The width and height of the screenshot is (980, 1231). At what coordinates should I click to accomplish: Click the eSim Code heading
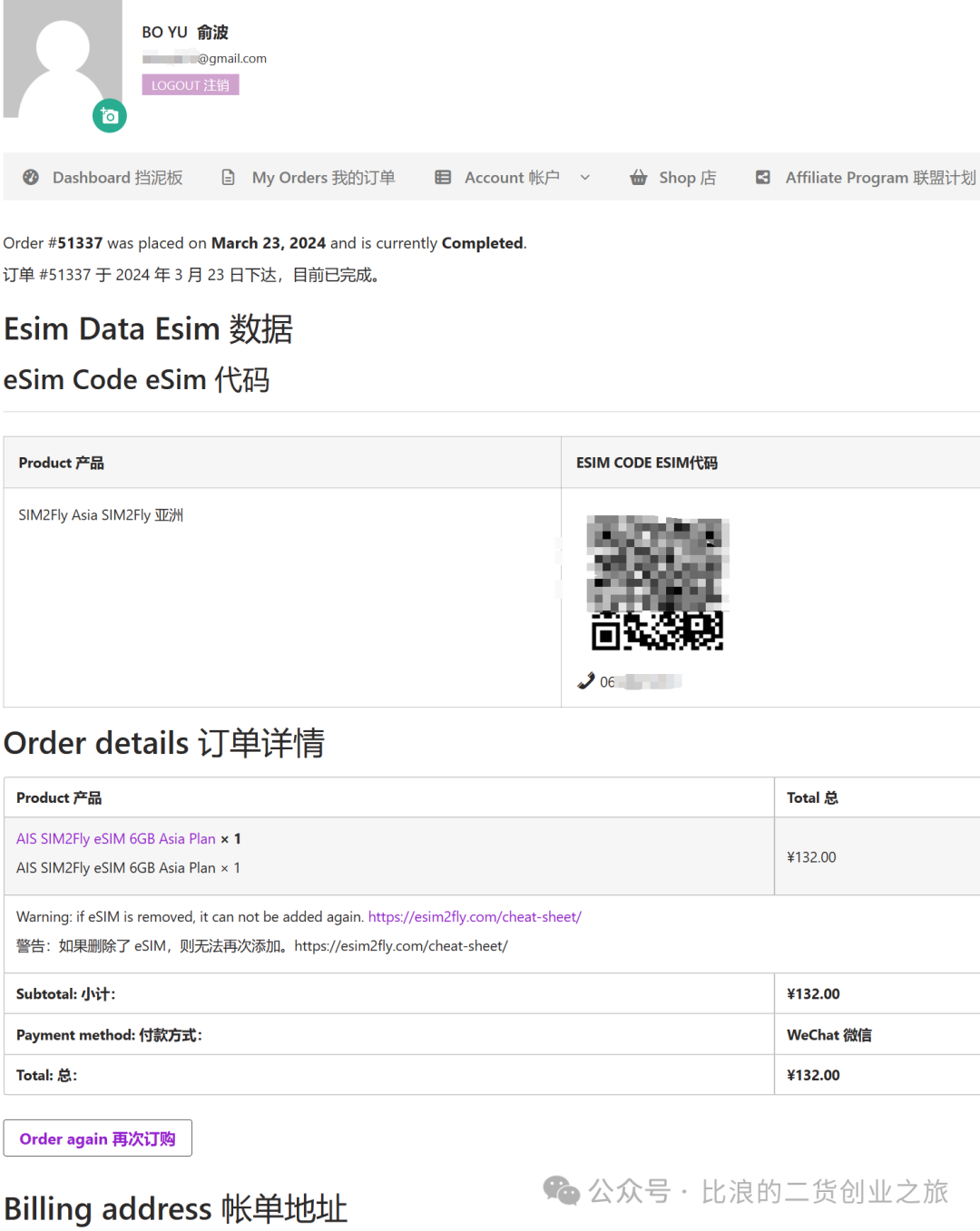tap(137, 379)
